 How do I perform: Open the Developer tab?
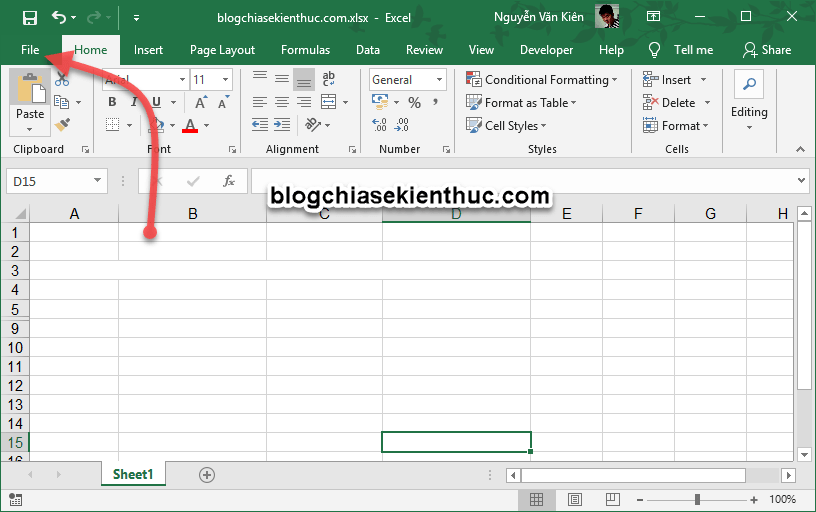546,50
